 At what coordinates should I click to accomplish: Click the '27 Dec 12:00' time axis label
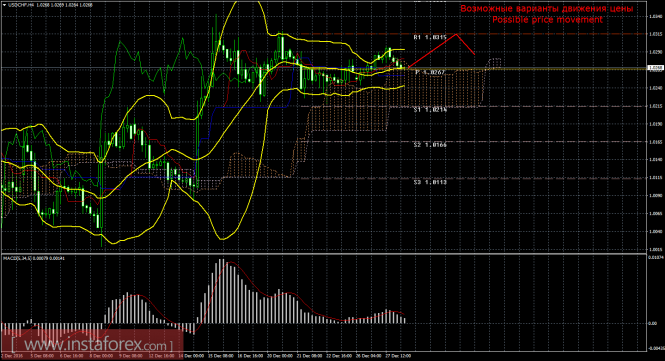point(400,355)
